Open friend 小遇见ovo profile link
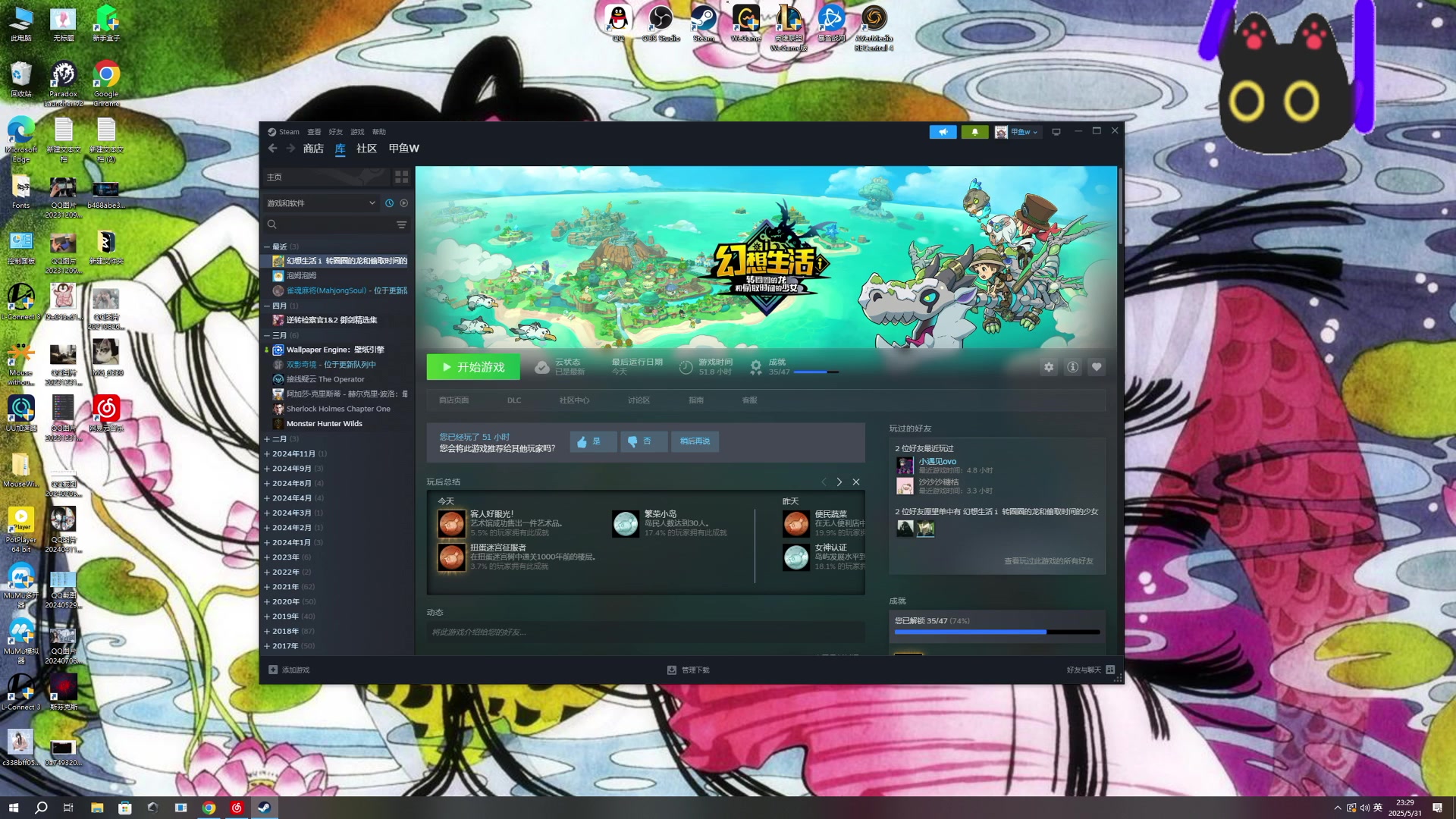This screenshot has width=1456, height=819. pyautogui.click(x=937, y=461)
